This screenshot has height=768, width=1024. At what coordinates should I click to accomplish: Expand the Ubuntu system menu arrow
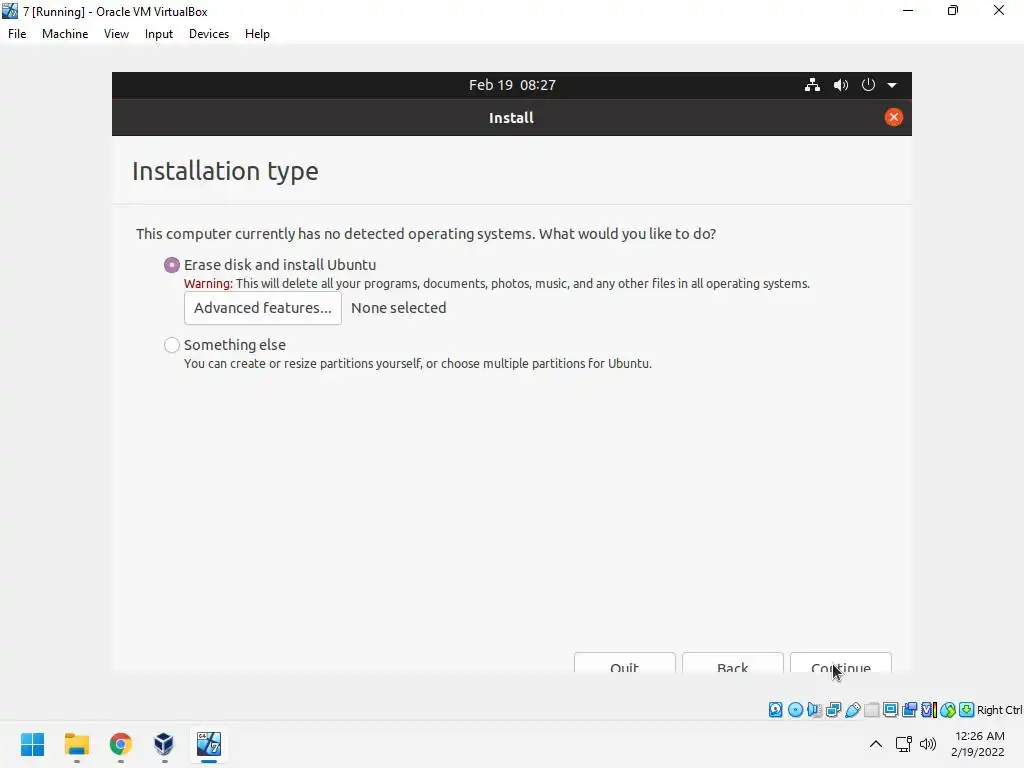pyautogui.click(x=892, y=85)
